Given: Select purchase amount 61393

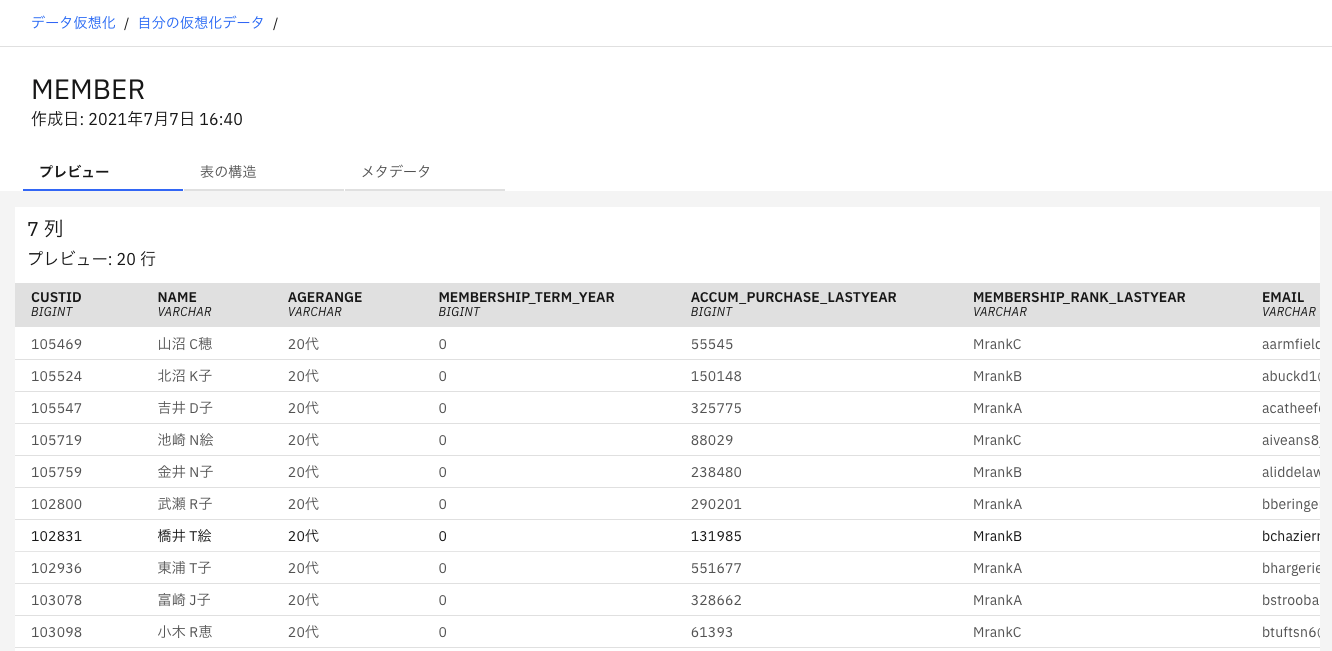Looking at the screenshot, I should pyautogui.click(x=712, y=632).
